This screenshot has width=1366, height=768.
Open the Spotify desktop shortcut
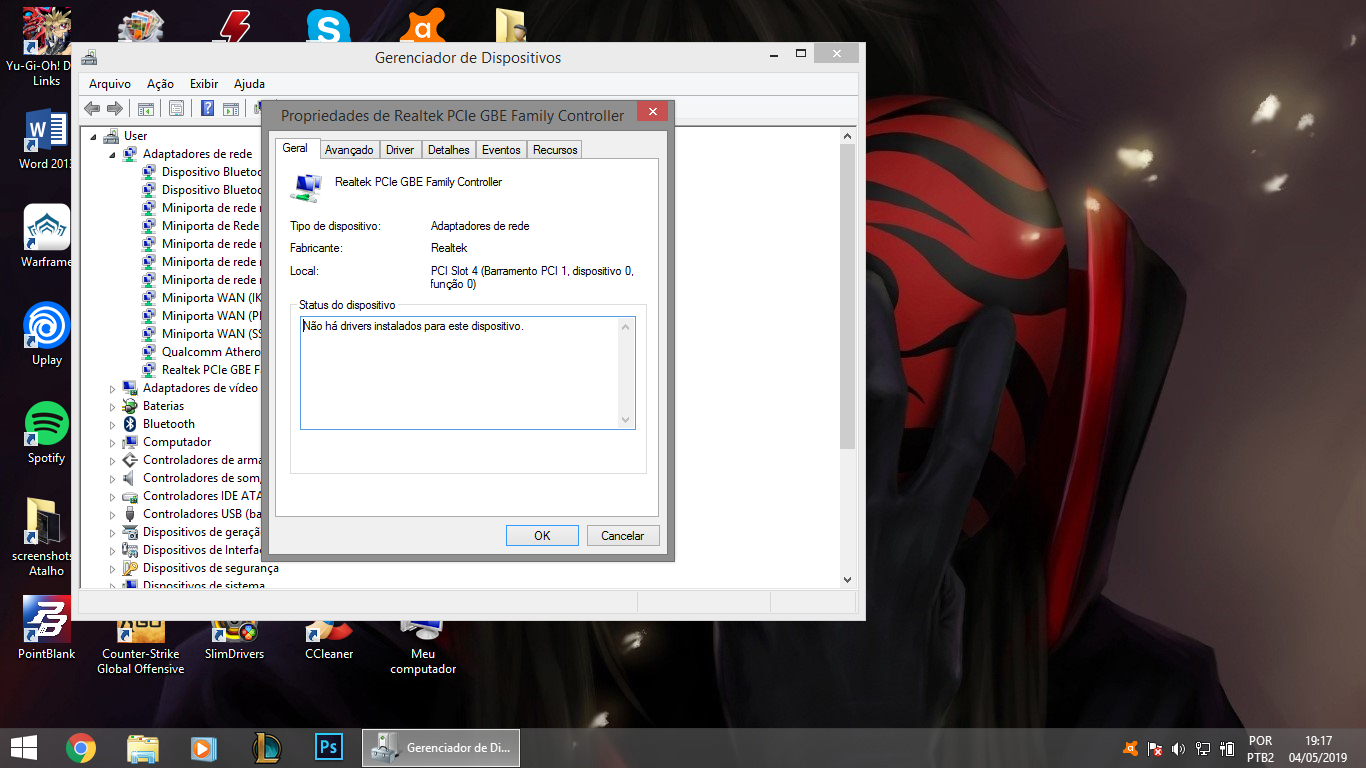pos(46,433)
